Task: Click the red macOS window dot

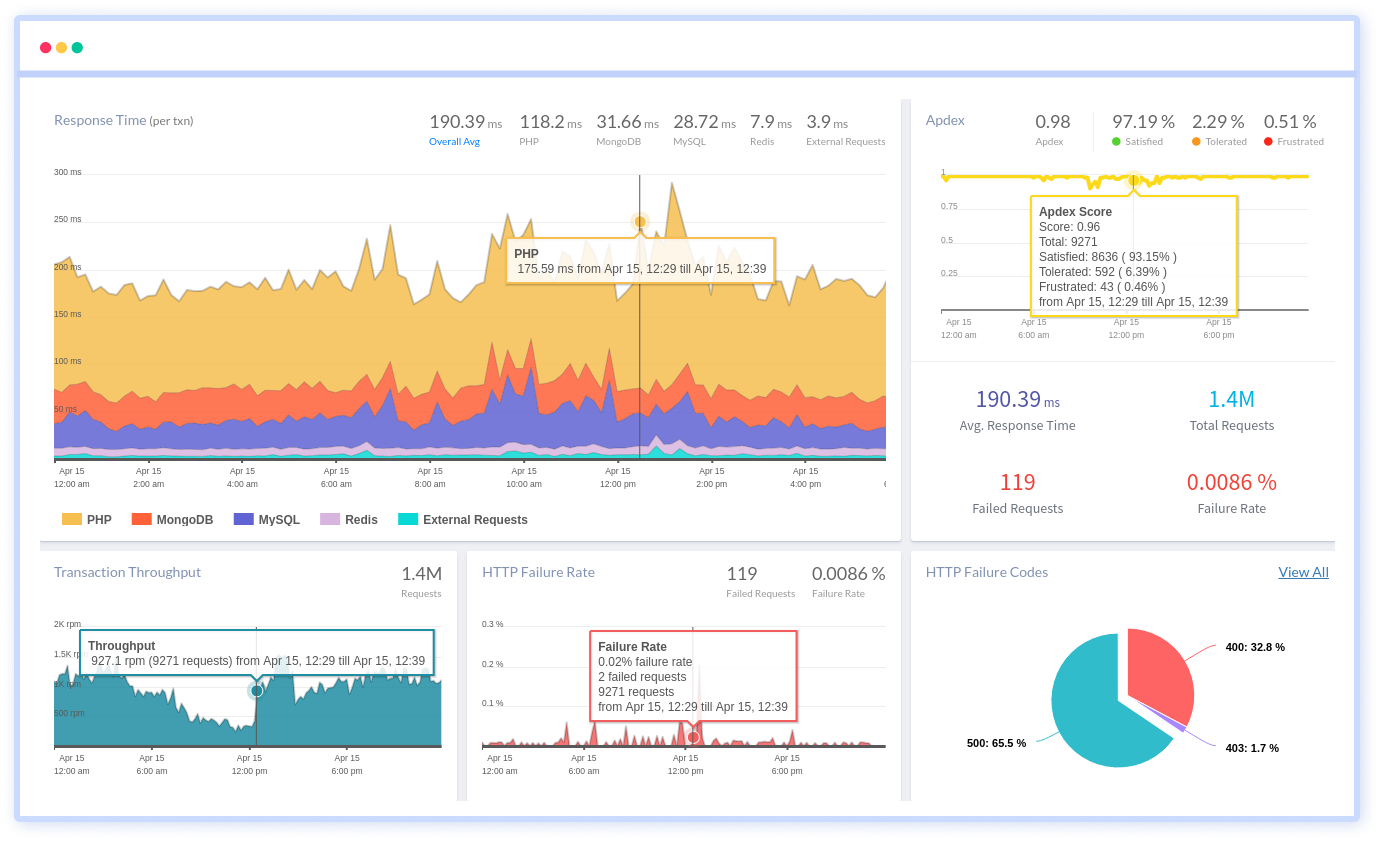Action: pyautogui.click(x=45, y=47)
